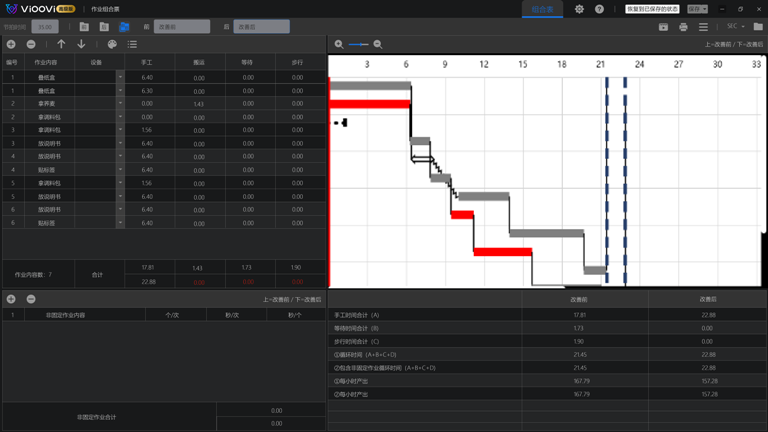This screenshot has height=432, width=768.
Task: Select the 1.43 搬运 value cell
Action: tap(198, 104)
